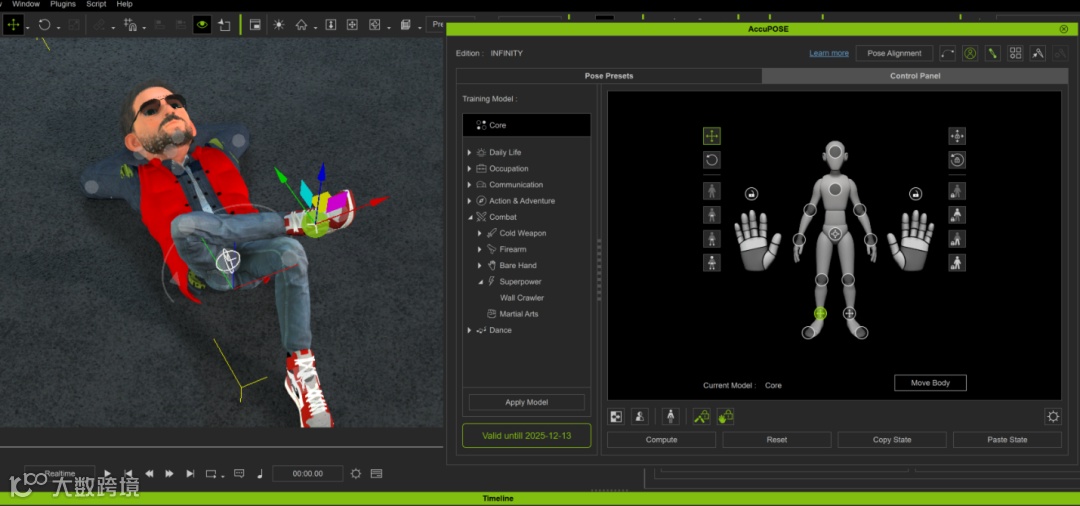The width and height of the screenshot is (1080, 506).
Task: Expand the Action & Adventure category
Action: 470,201
